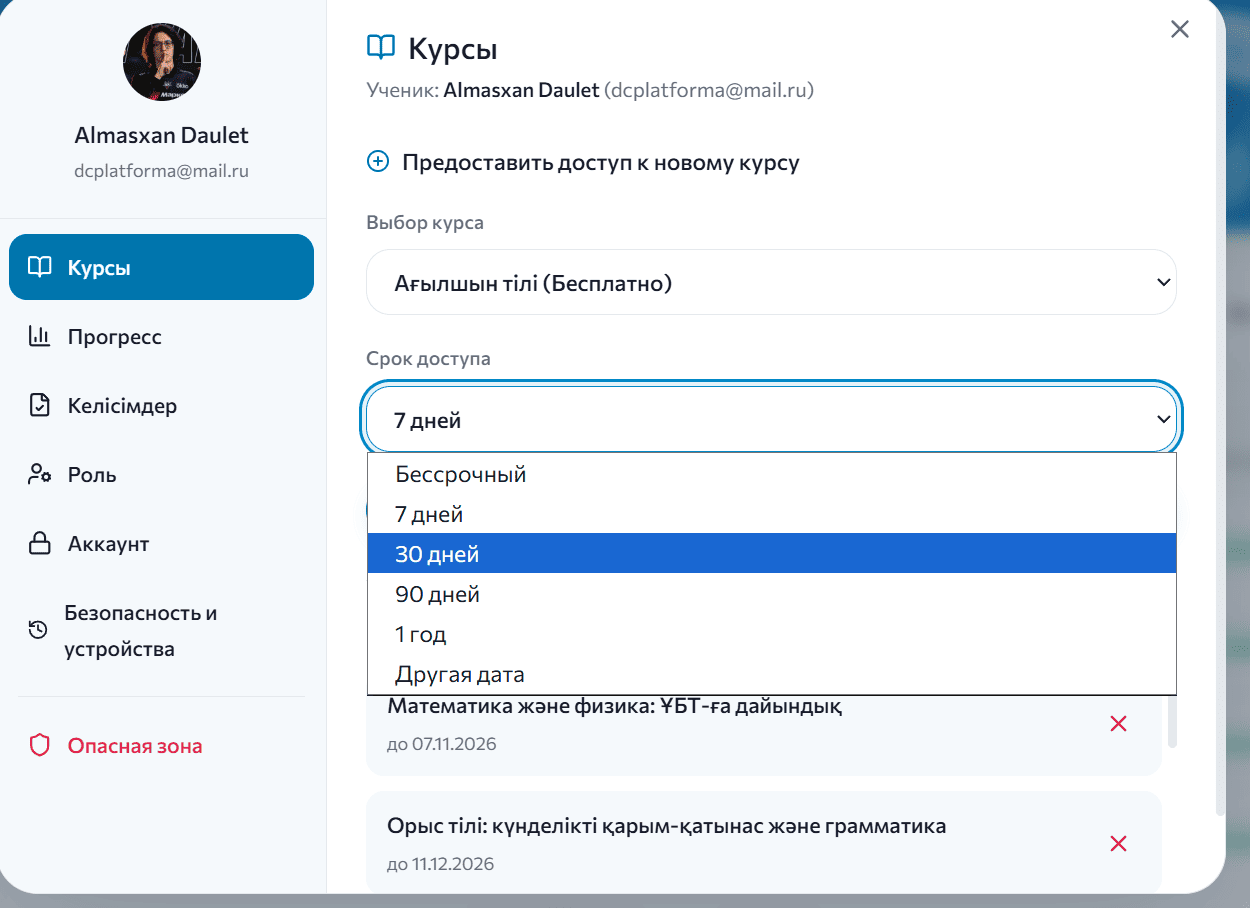Click the book icon beside the Курсы heading
This screenshot has width=1250, height=908.
(381, 47)
